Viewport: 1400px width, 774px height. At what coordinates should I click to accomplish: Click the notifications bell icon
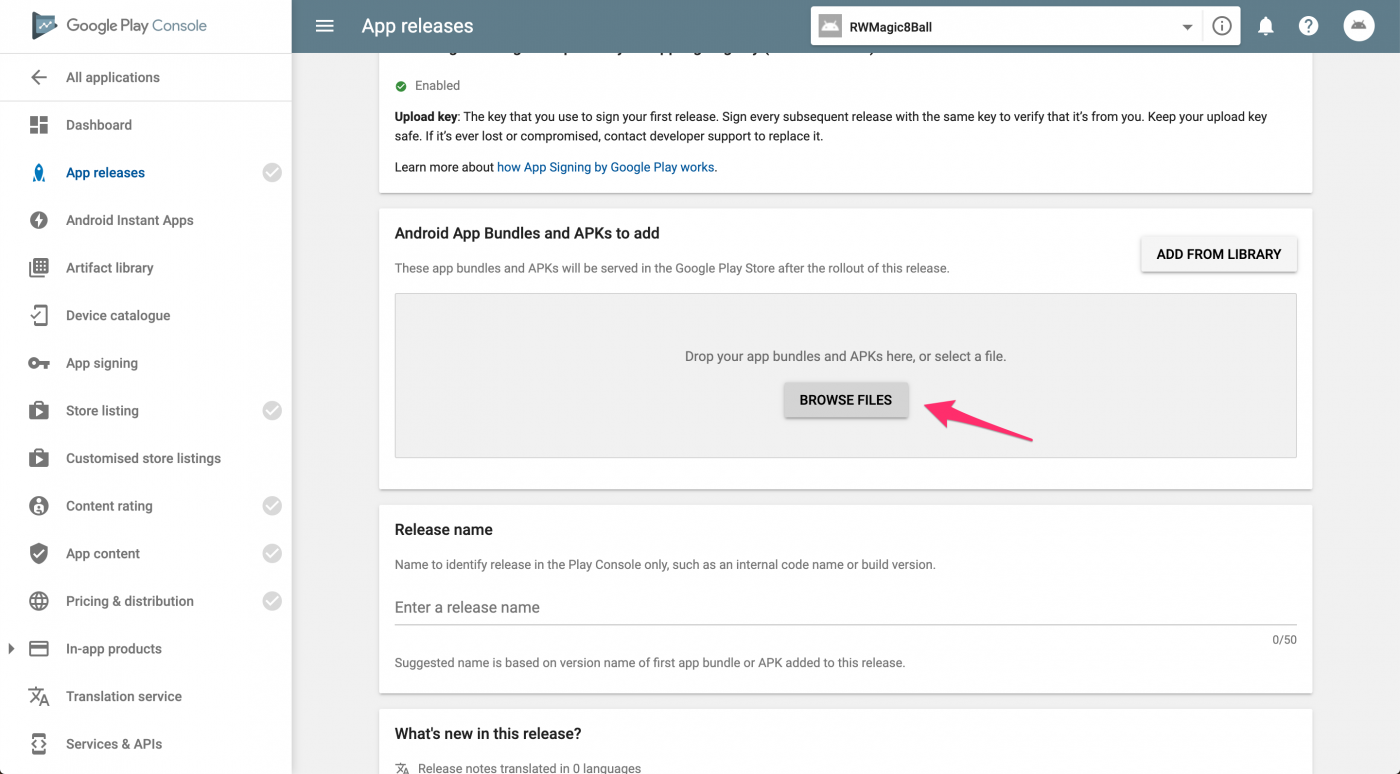(x=1265, y=26)
